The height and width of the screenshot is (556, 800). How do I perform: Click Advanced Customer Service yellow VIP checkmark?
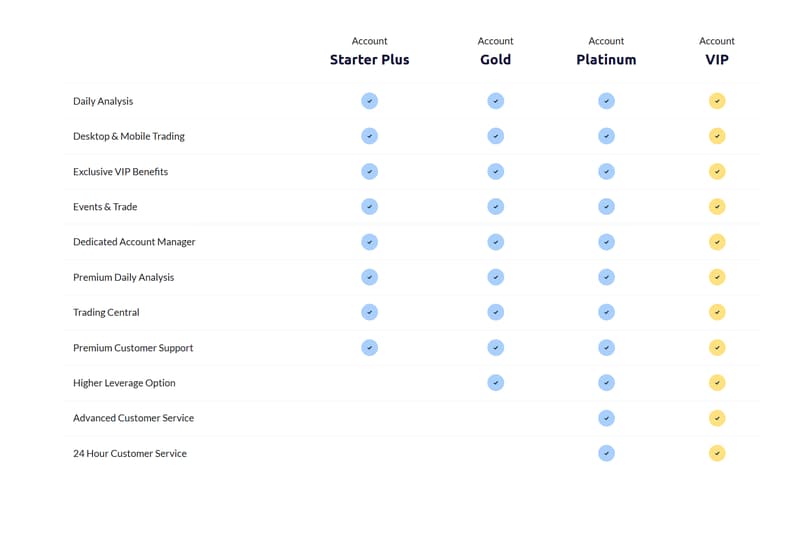pos(717,418)
